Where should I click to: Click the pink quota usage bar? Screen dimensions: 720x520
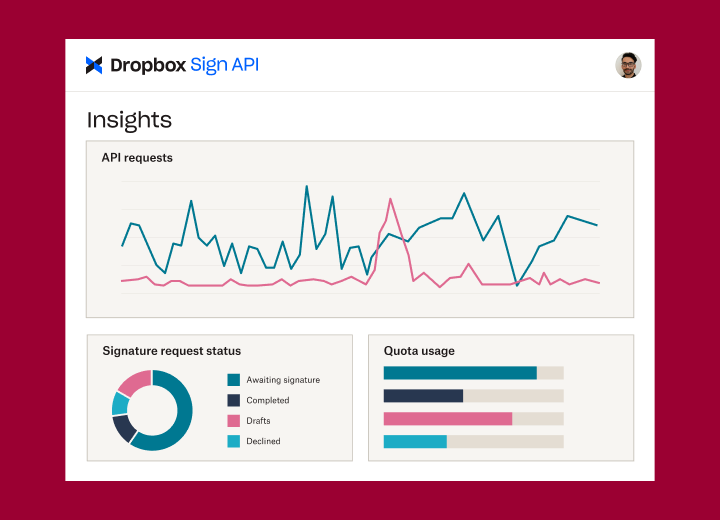(x=448, y=418)
